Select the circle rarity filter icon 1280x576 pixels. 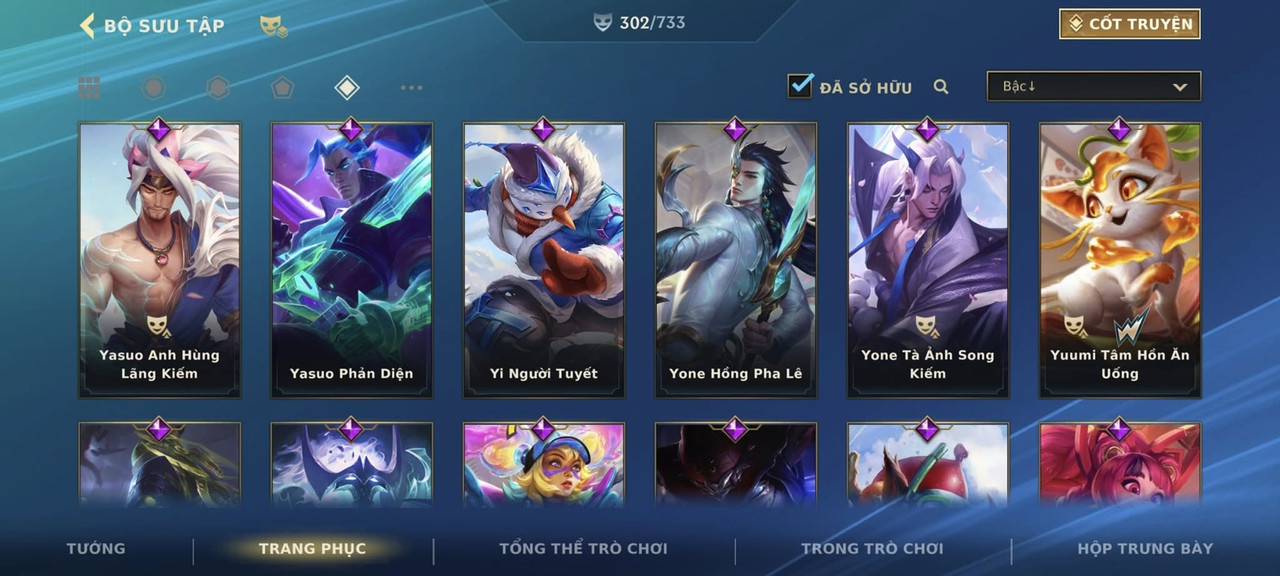coord(153,88)
